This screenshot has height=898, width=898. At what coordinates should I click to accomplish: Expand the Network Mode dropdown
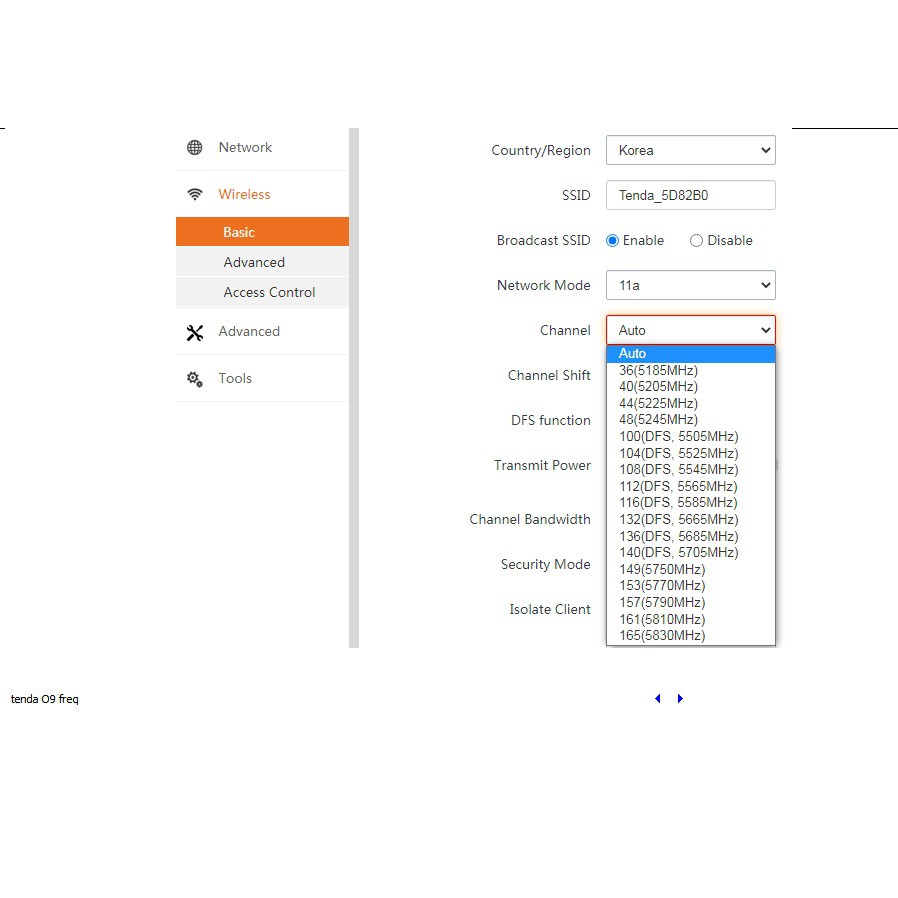coord(690,285)
